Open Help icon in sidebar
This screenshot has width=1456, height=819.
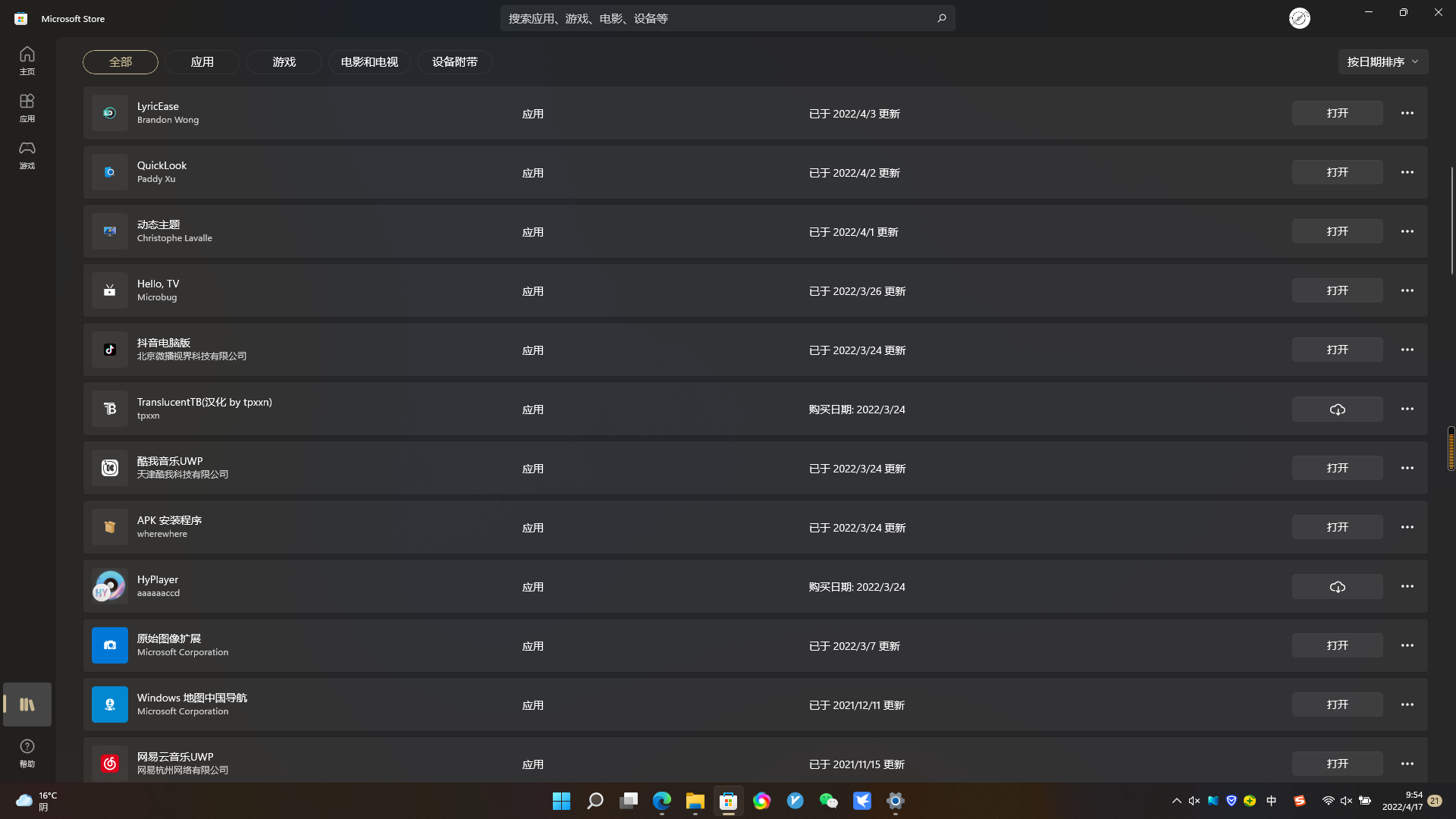click(27, 752)
